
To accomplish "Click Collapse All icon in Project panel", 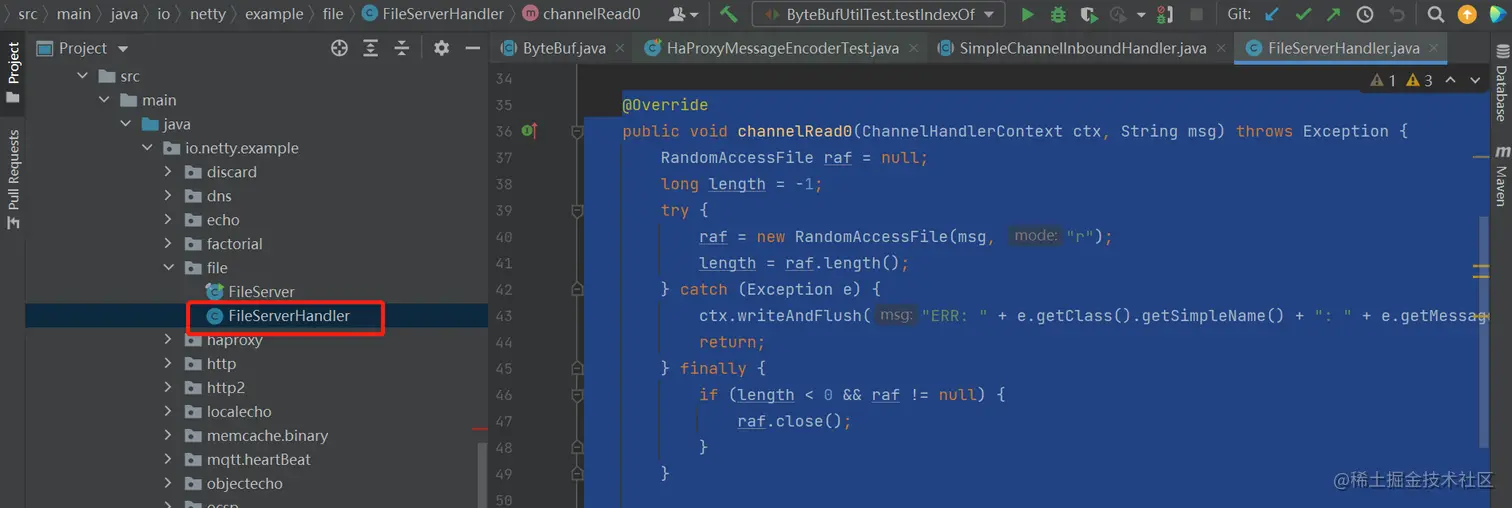I will [402, 48].
